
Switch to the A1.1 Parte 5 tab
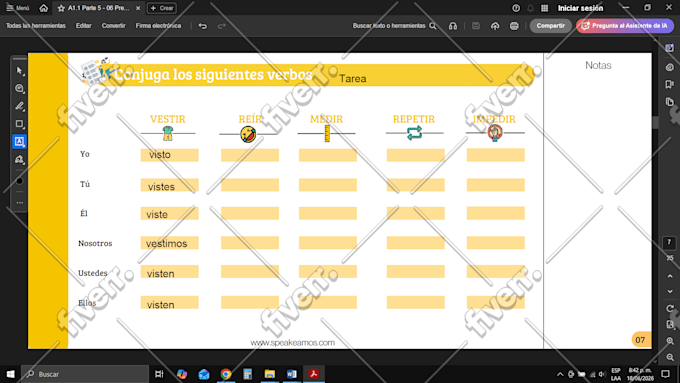point(98,8)
